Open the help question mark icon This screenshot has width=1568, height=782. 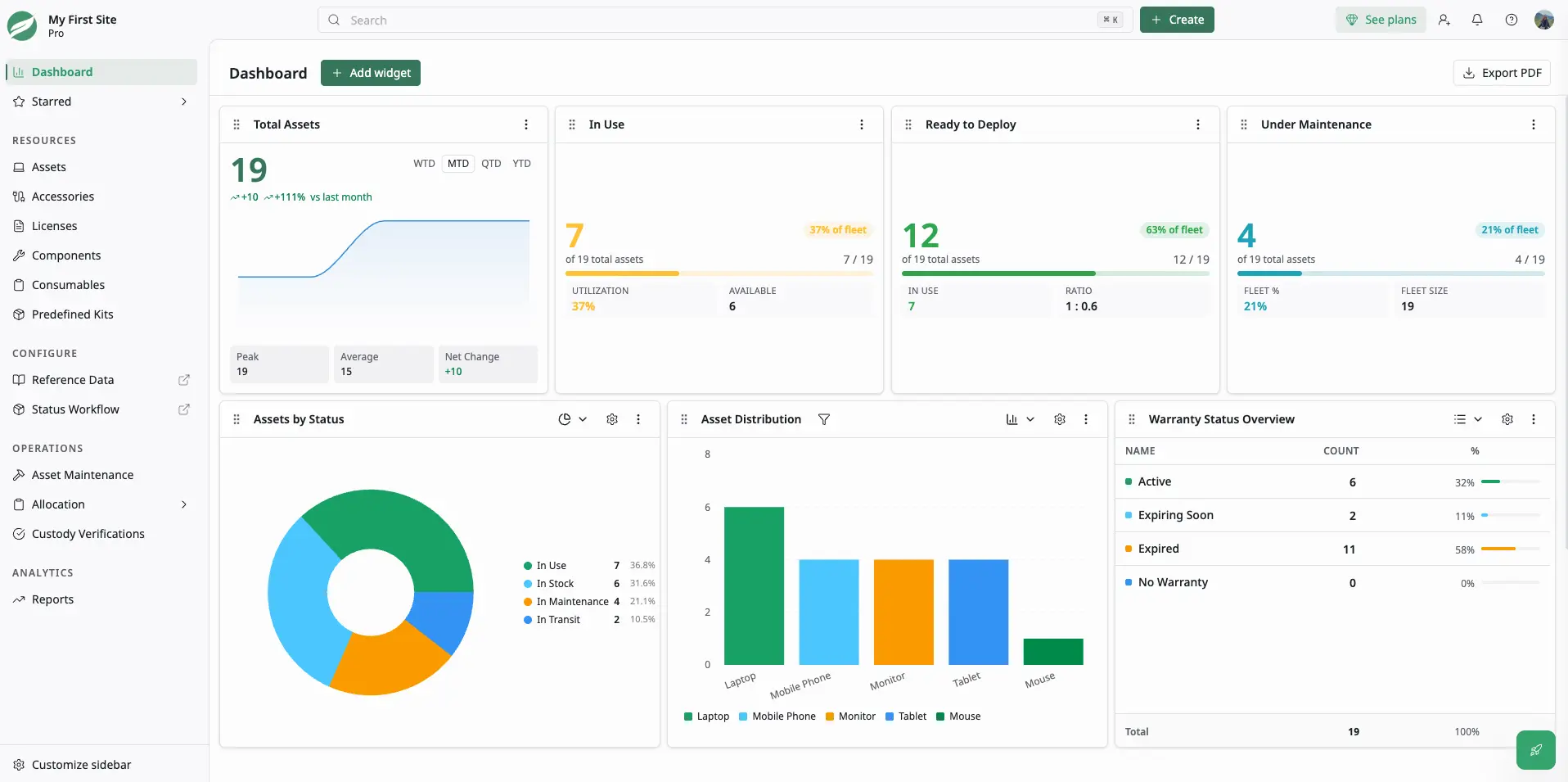tap(1512, 20)
